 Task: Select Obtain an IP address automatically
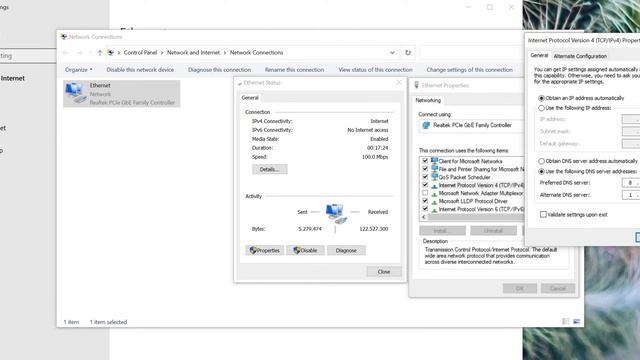541,98
